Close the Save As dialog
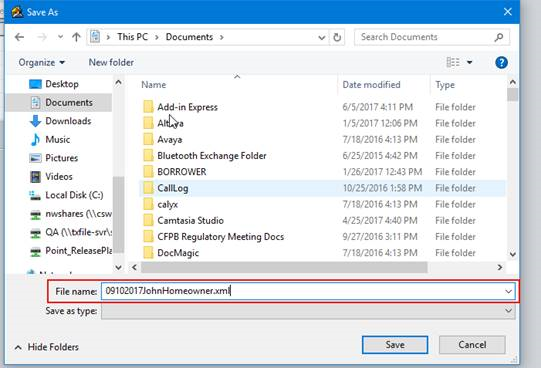541x368 pixels. click(508, 12)
